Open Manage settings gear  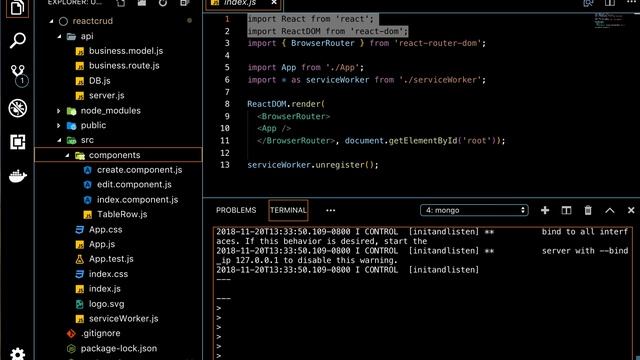(18, 353)
